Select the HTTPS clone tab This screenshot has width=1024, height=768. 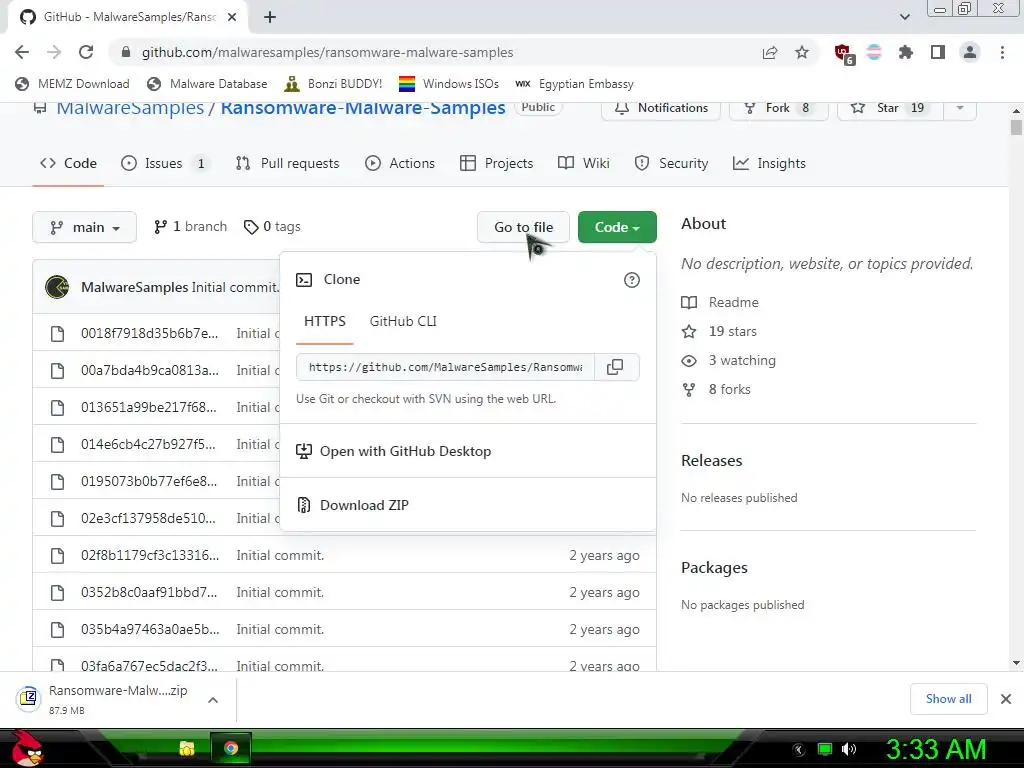coord(325,321)
